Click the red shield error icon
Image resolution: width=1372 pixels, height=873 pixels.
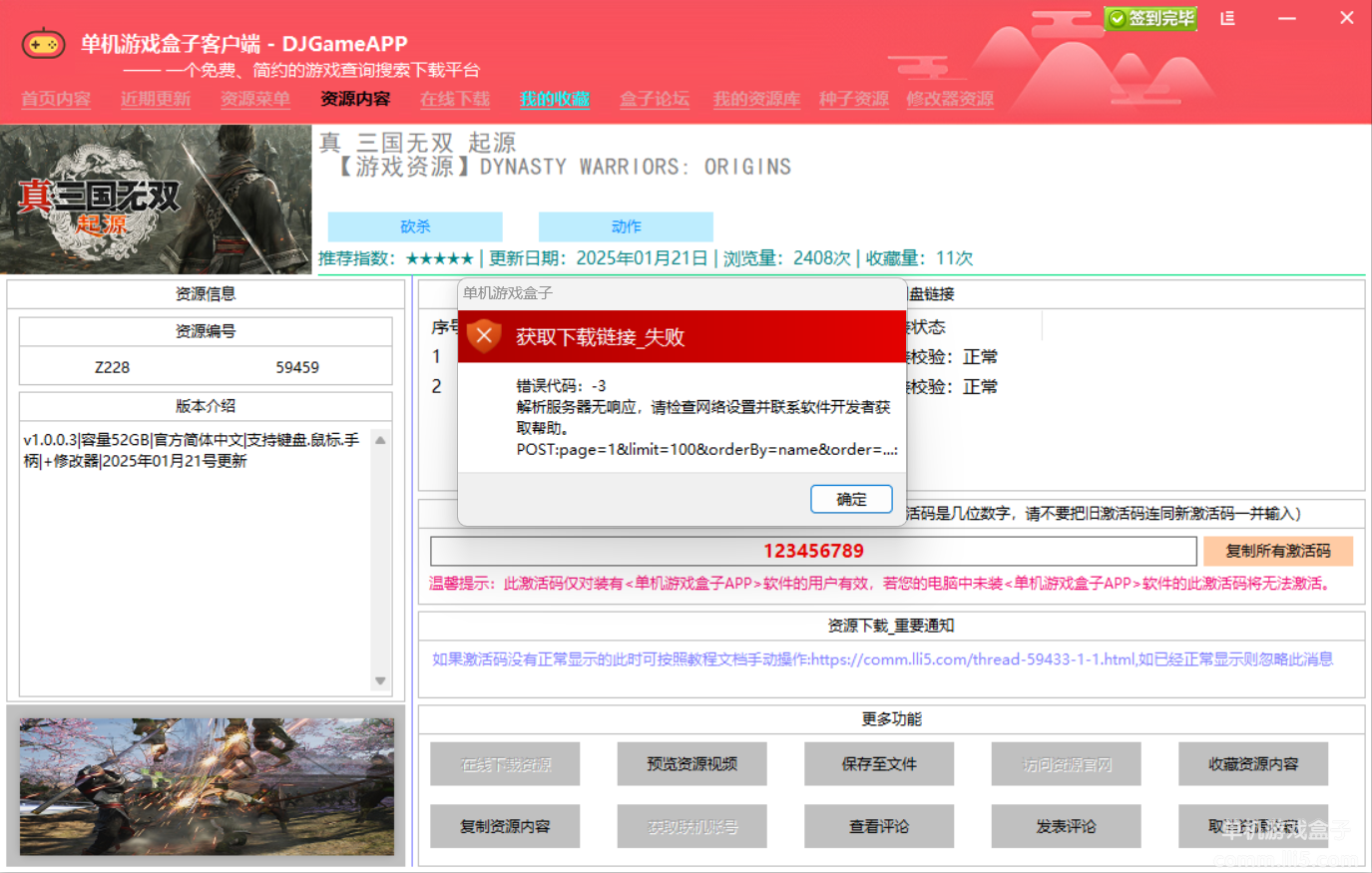[484, 336]
